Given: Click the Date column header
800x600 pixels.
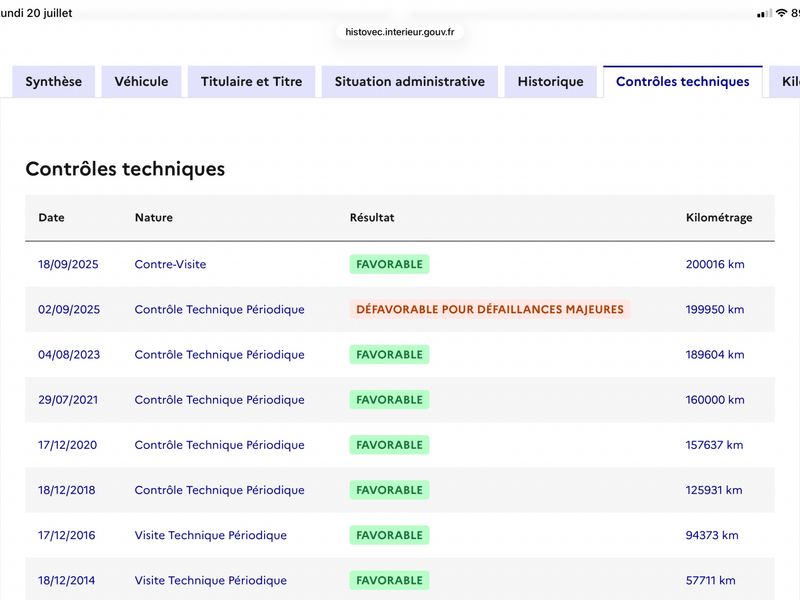Looking at the screenshot, I should [52, 217].
